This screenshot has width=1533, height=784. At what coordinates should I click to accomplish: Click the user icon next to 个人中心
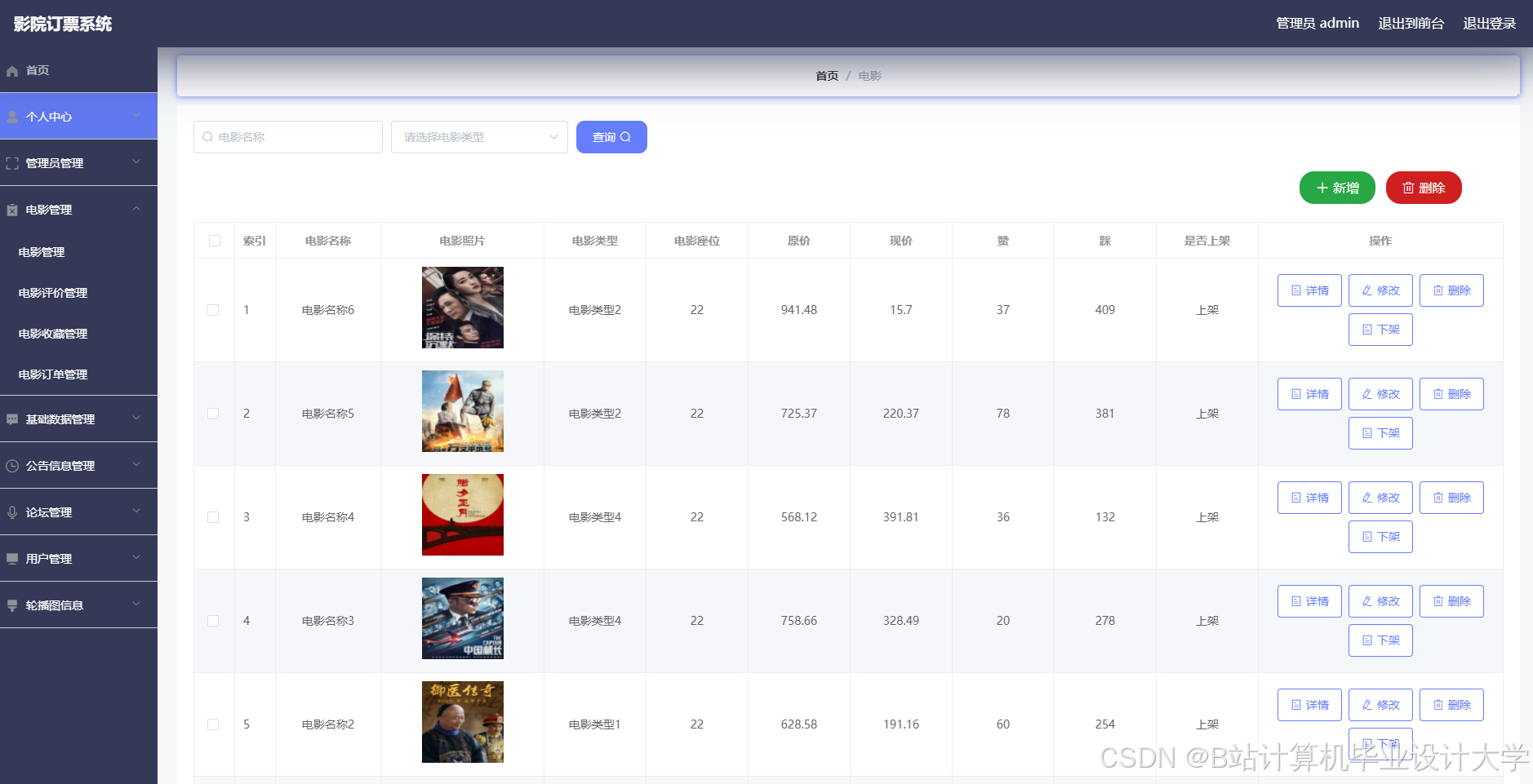(12, 117)
